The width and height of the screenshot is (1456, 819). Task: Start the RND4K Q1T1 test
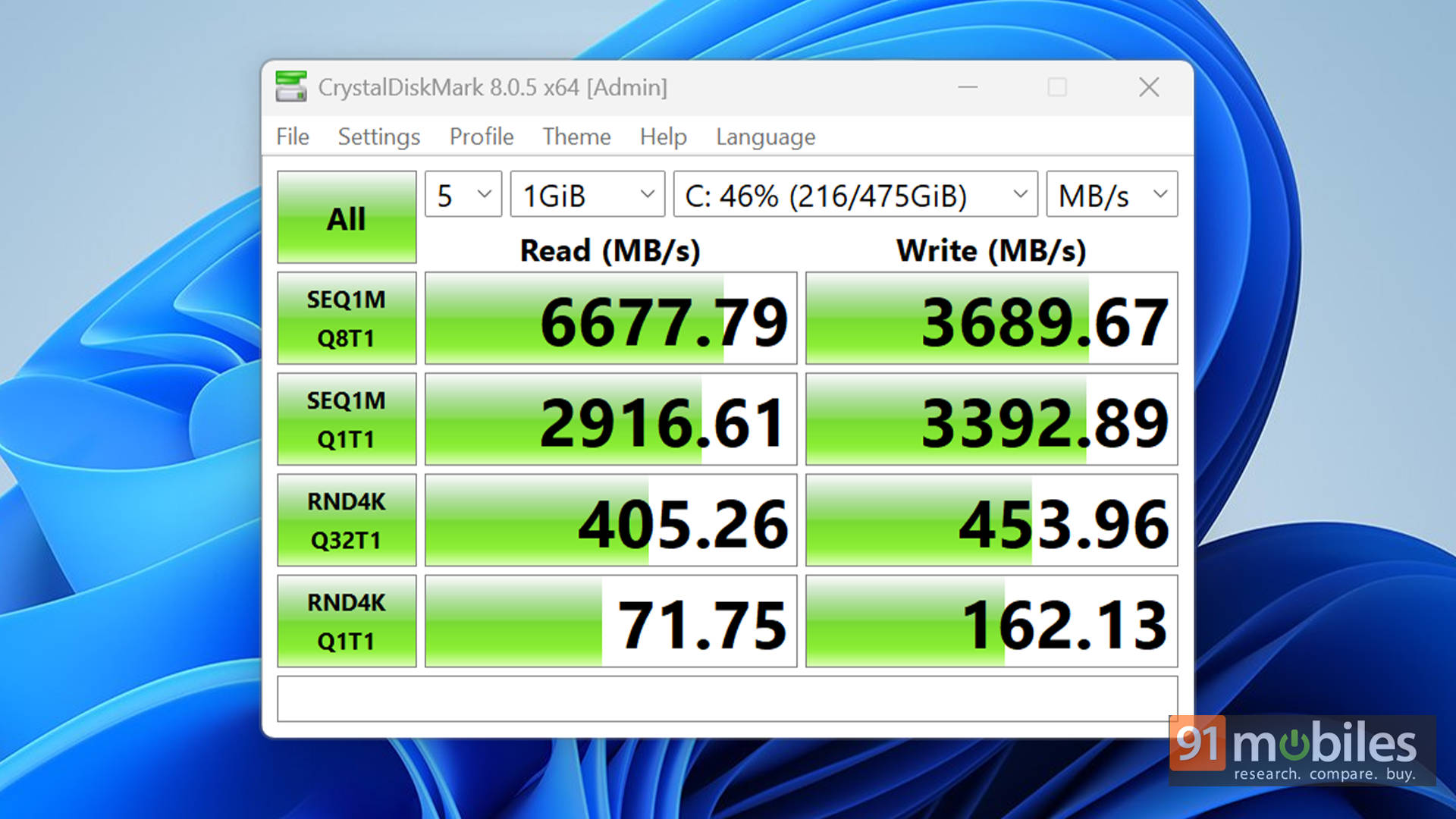pos(347,621)
